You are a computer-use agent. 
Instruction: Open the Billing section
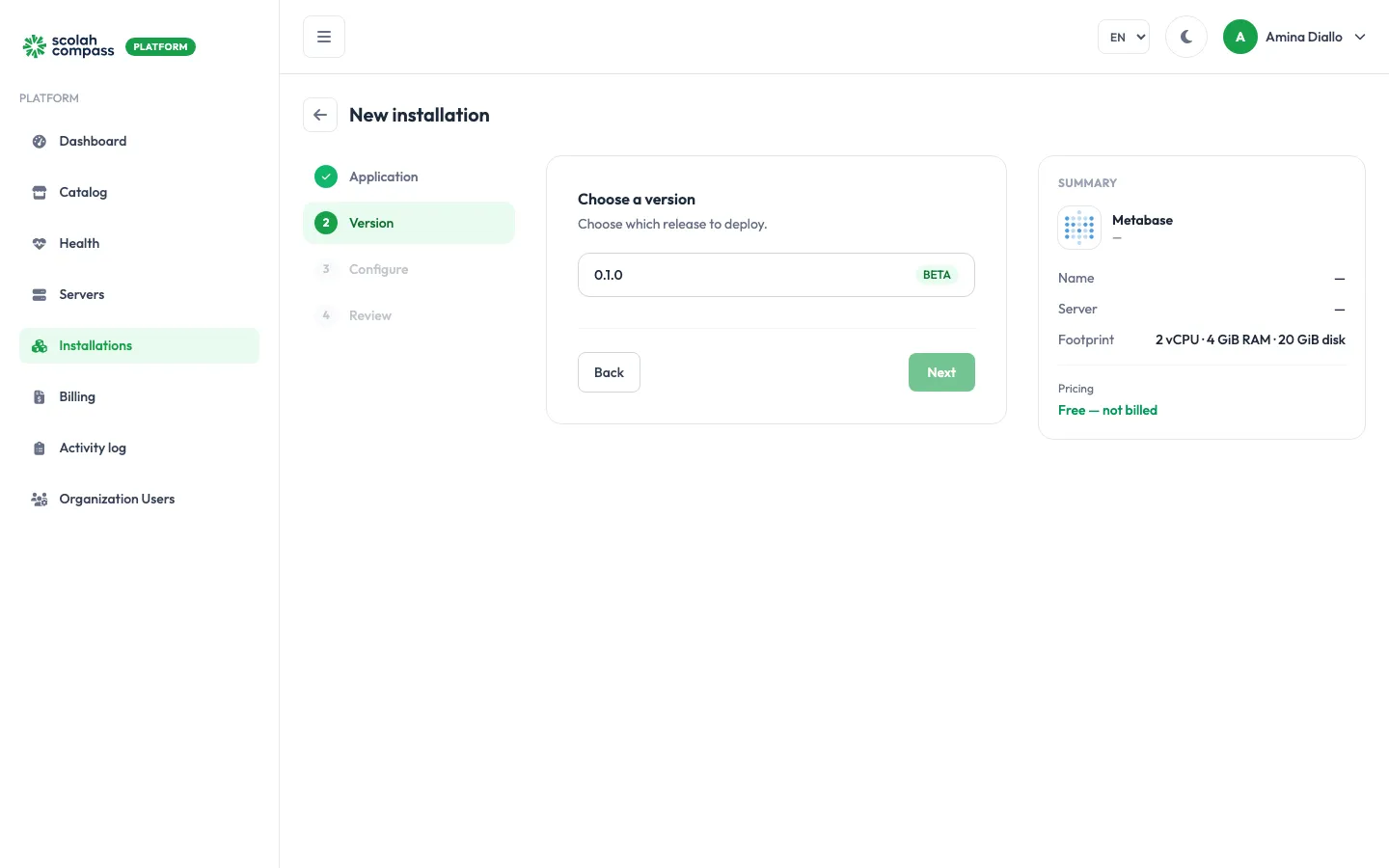pyautogui.click(x=139, y=396)
